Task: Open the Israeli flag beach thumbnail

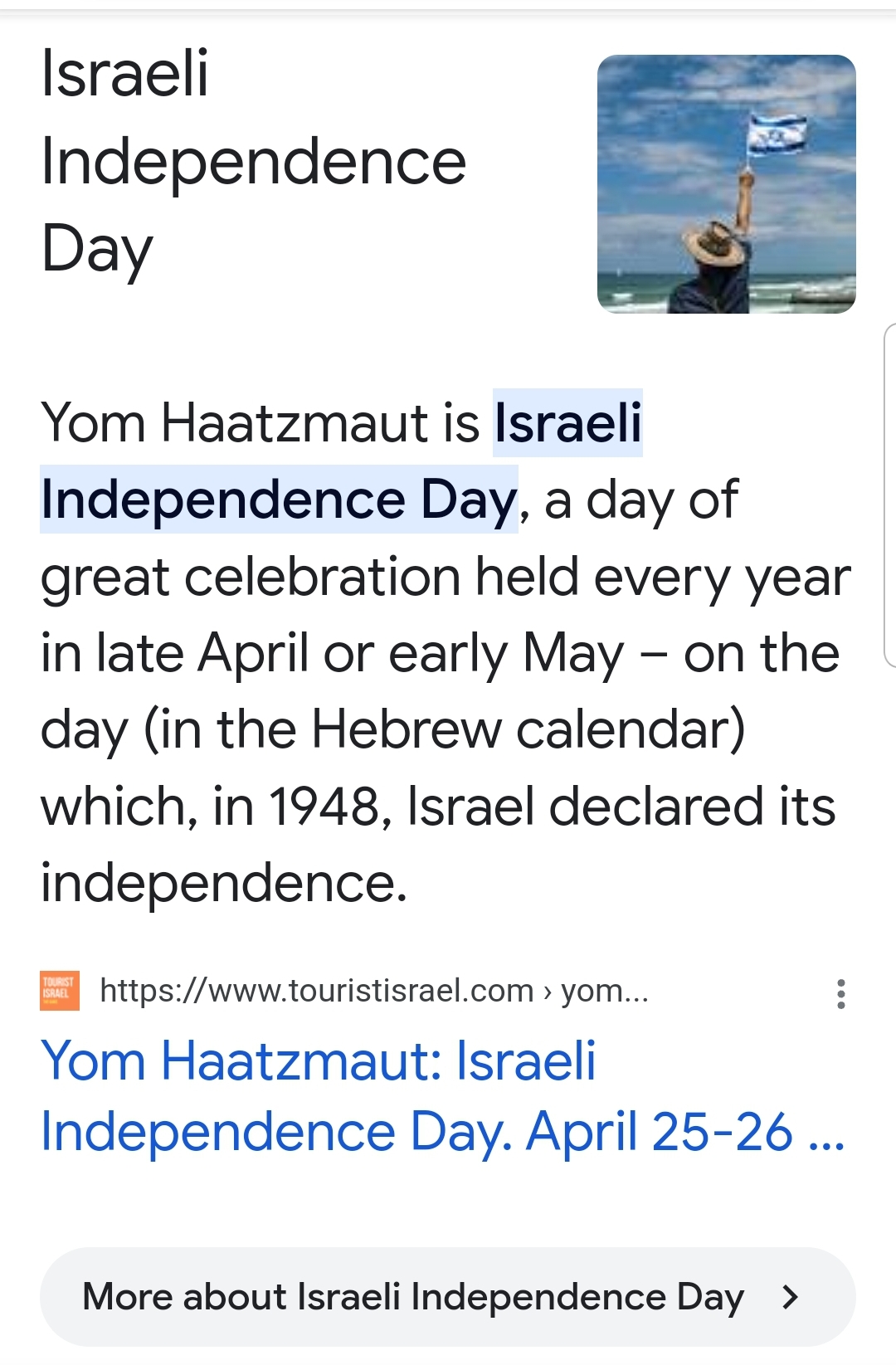Action: [x=726, y=184]
